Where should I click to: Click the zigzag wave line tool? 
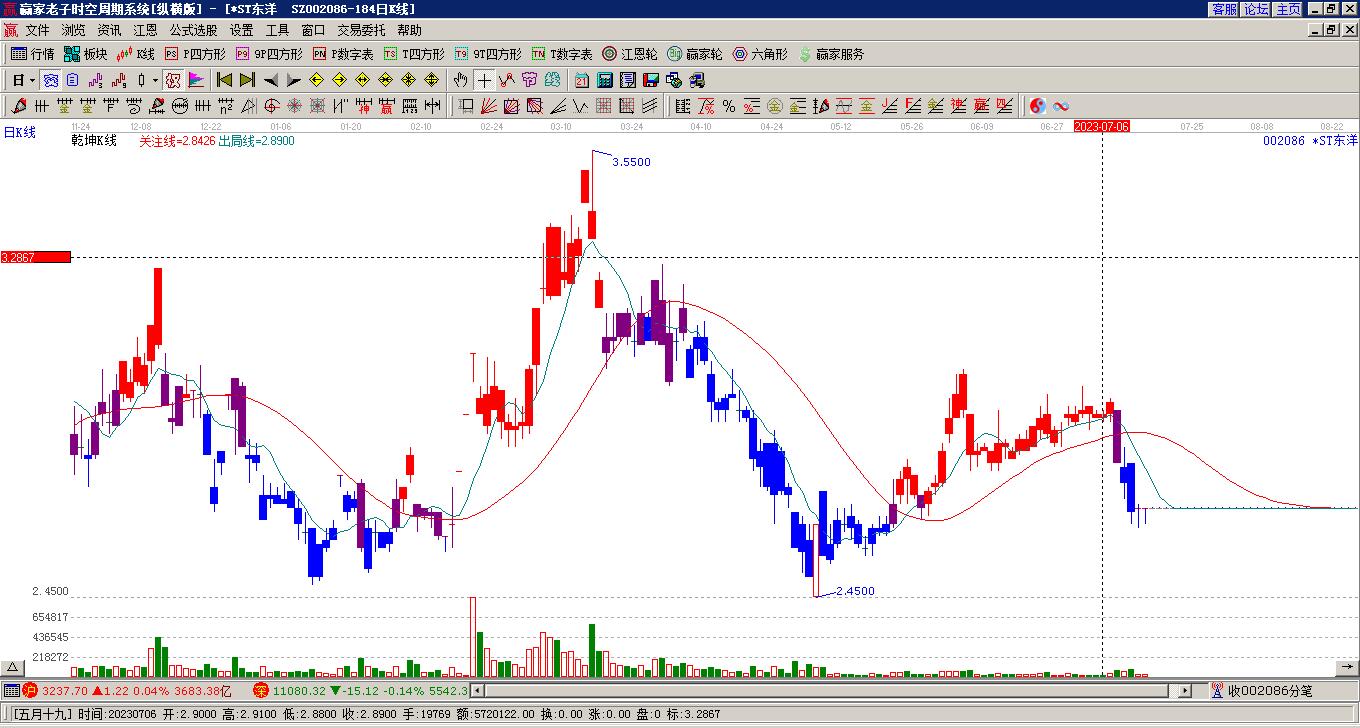click(x=580, y=106)
